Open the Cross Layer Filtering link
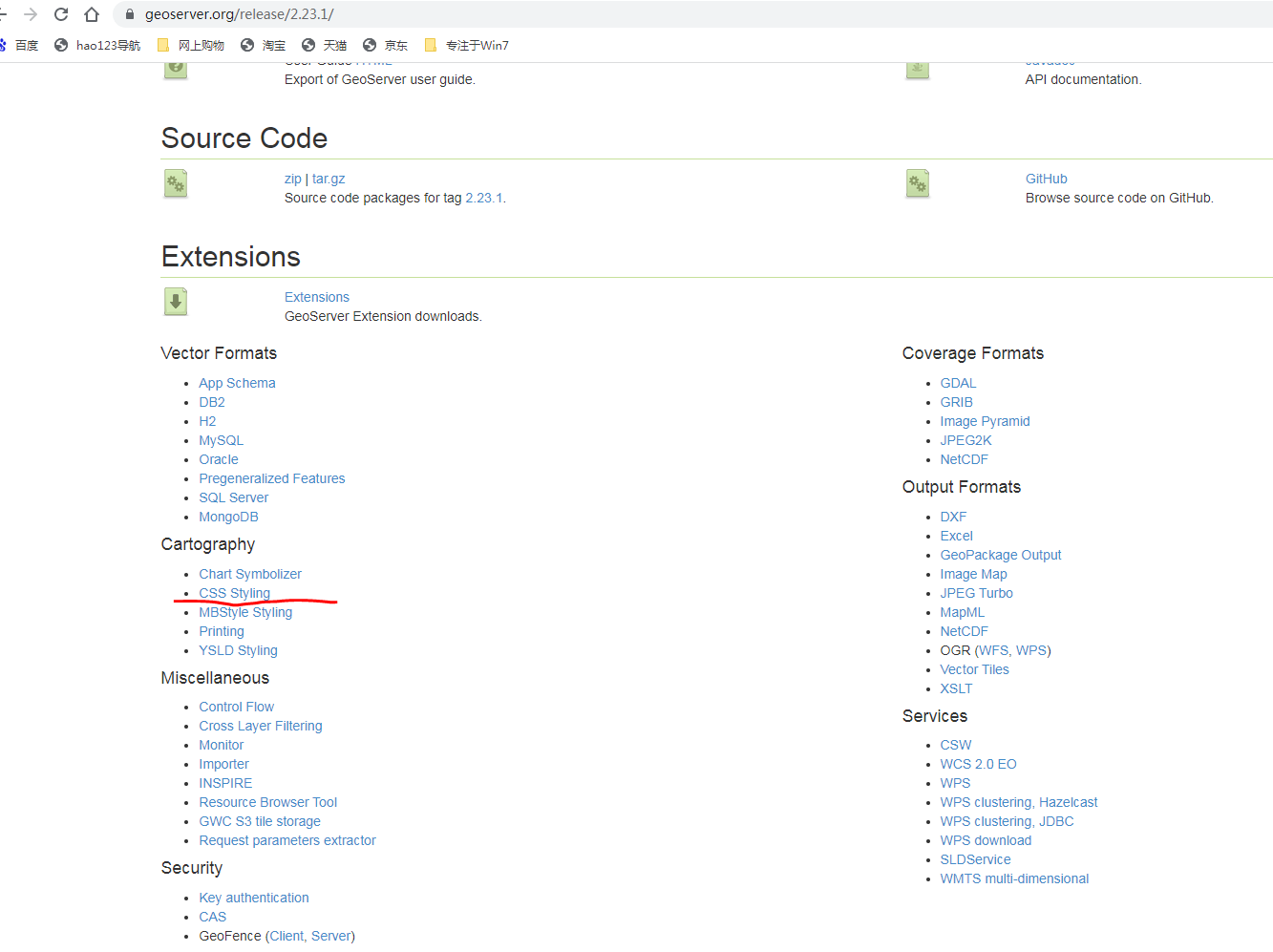Viewport: 1273px width, 952px height. click(261, 726)
